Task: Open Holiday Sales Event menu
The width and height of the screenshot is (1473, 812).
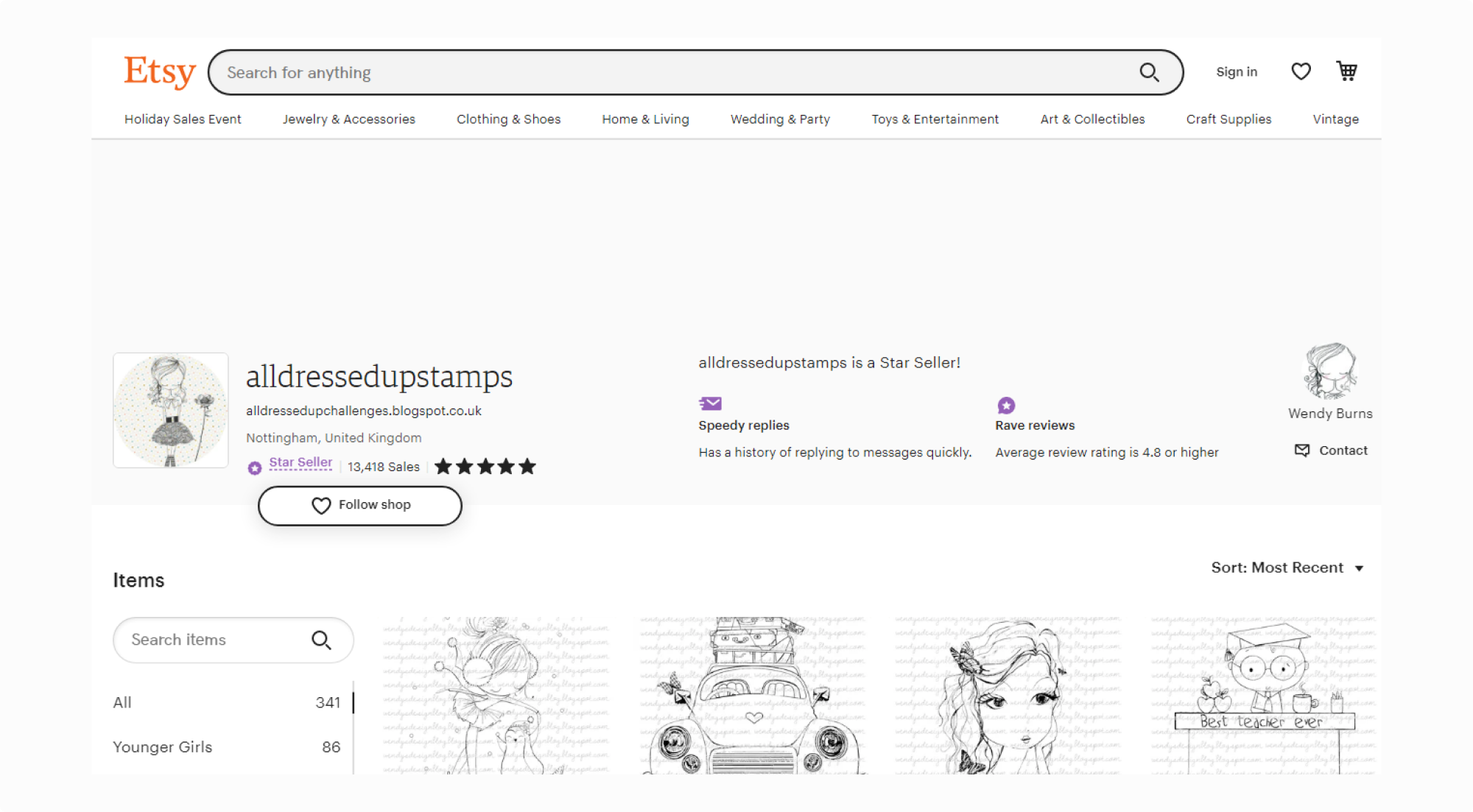Action: pos(183,119)
